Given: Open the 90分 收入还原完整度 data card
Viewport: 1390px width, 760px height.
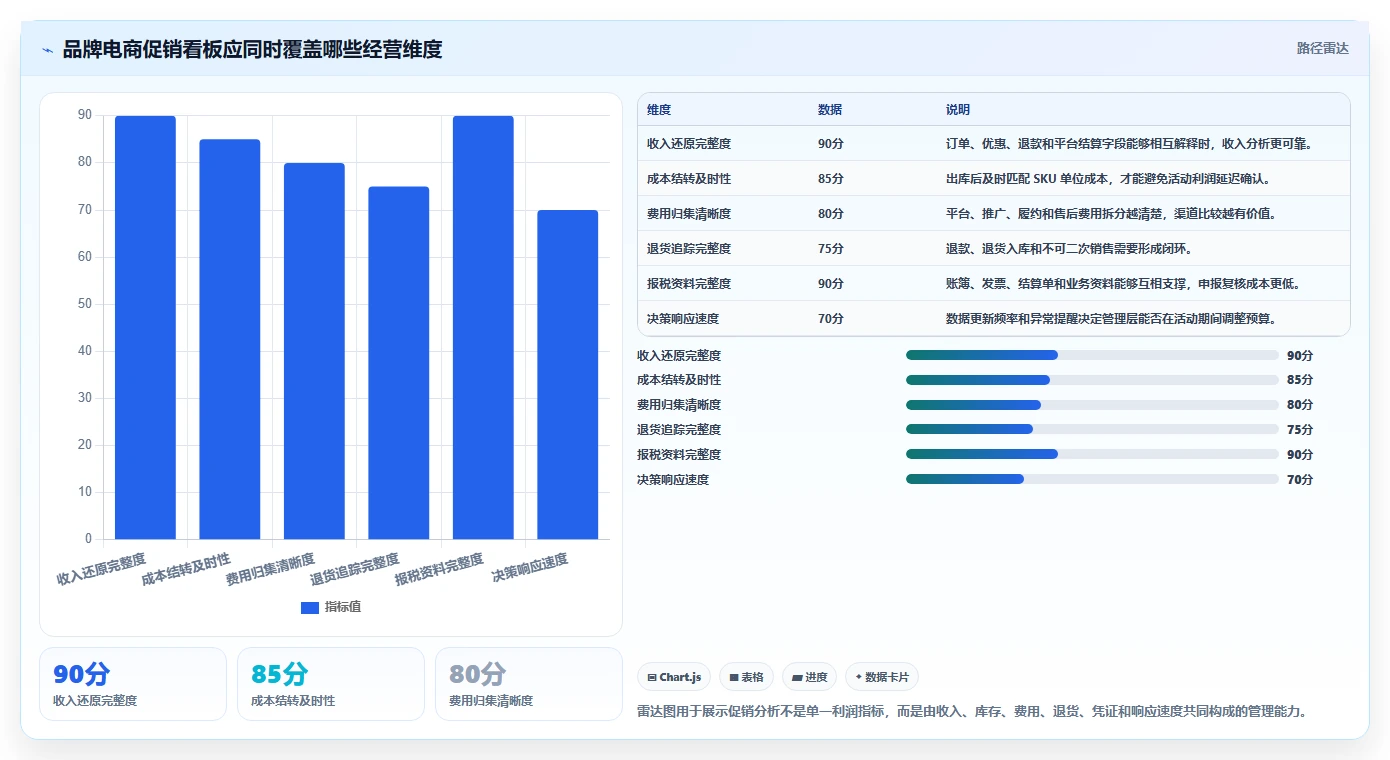Looking at the screenshot, I should [x=133, y=684].
